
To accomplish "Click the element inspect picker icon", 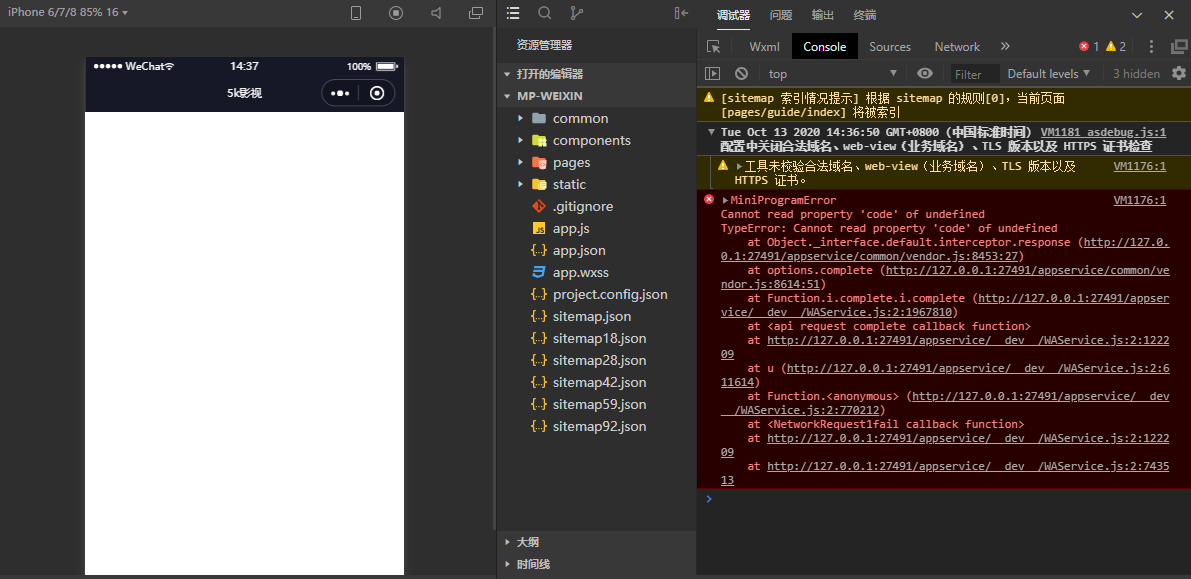I will (713, 46).
